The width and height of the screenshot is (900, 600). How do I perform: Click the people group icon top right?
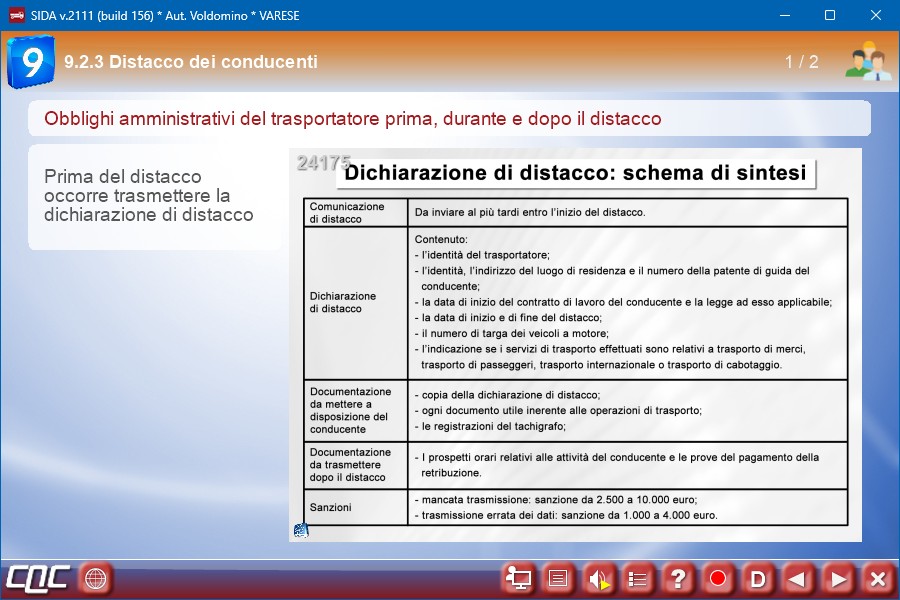pos(867,62)
